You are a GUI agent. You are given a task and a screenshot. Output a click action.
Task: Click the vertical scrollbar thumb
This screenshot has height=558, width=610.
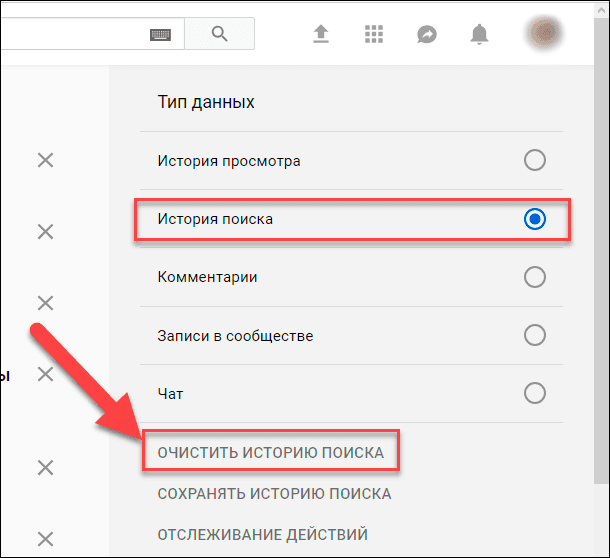[601, 249]
